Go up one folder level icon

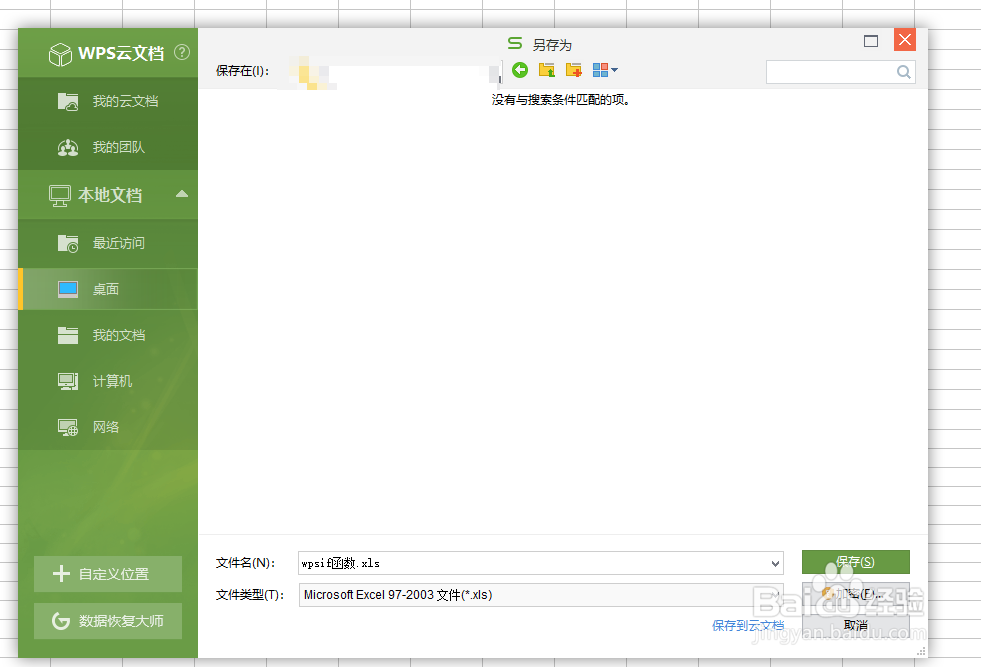pos(547,70)
